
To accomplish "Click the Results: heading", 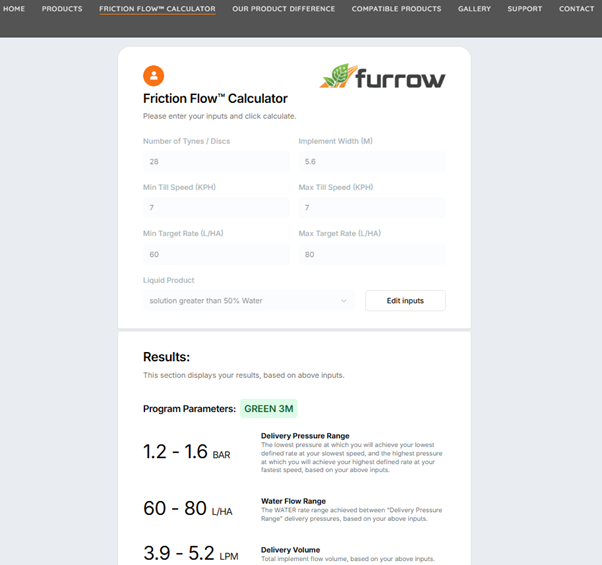I will coord(167,357).
